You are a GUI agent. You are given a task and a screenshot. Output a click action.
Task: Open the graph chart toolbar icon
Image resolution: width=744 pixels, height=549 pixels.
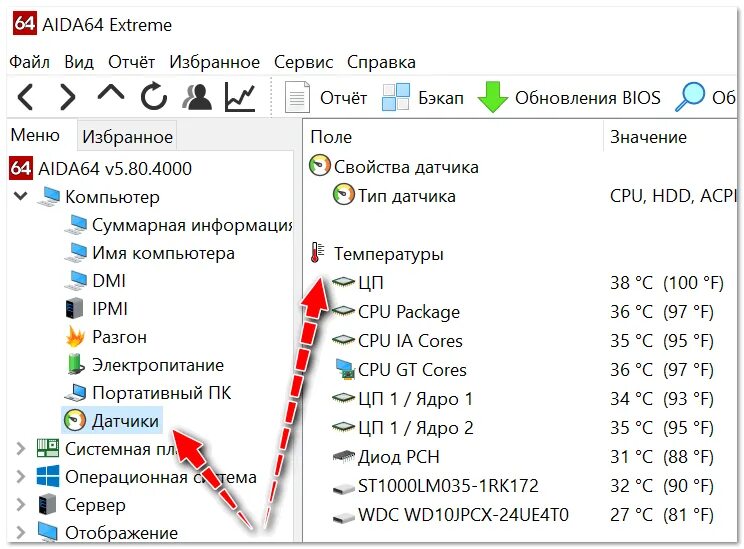coord(240,97)
